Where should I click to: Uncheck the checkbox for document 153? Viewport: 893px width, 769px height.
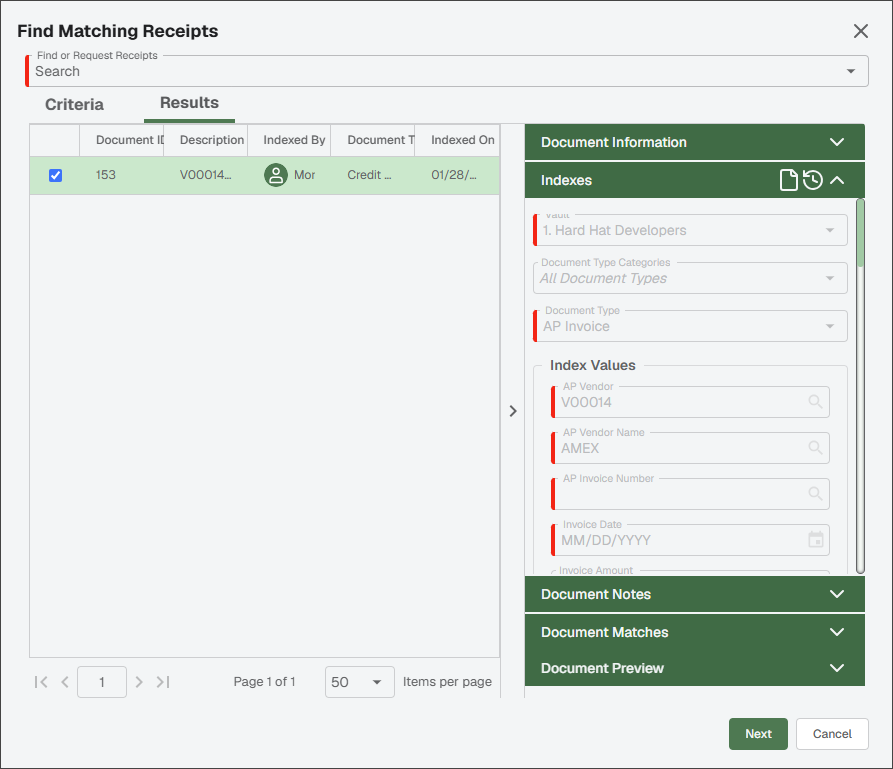click(55, 175)
